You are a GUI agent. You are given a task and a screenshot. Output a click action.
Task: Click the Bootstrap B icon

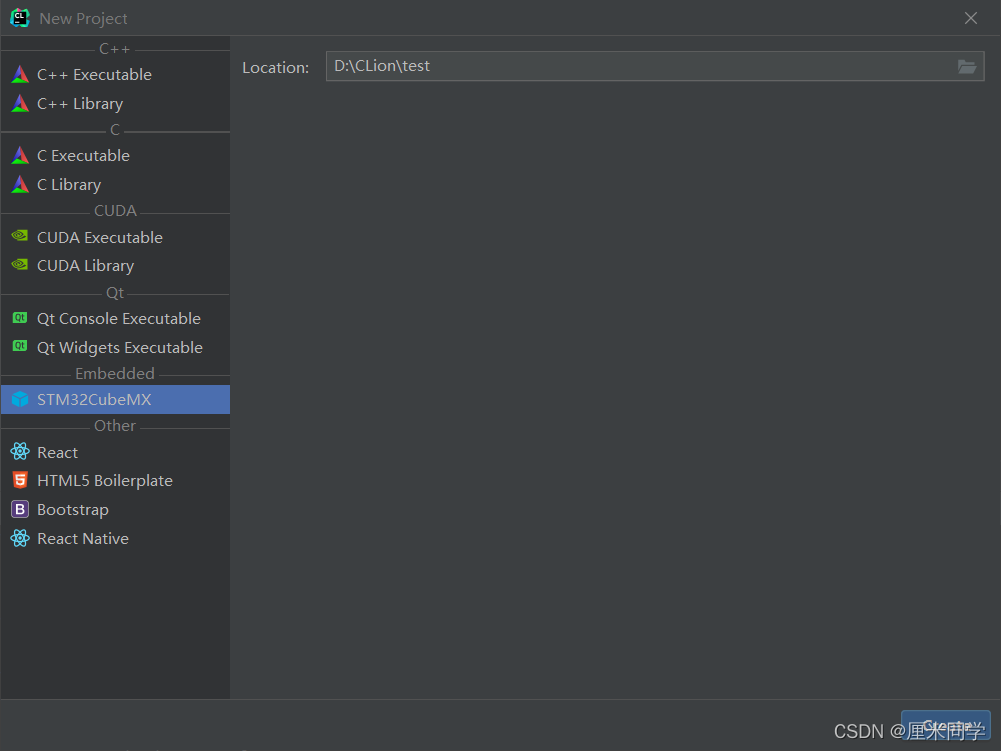pos(20,510)
